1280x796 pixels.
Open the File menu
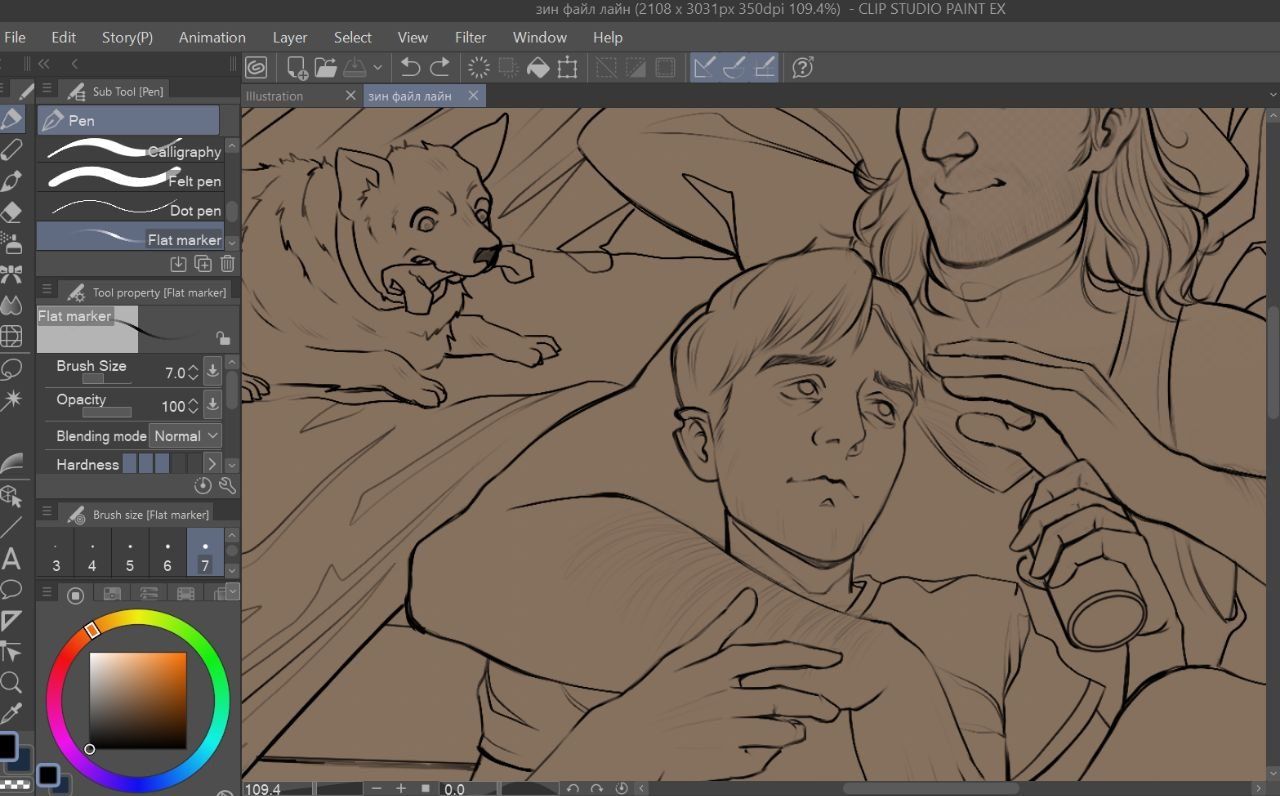point(15,37)
